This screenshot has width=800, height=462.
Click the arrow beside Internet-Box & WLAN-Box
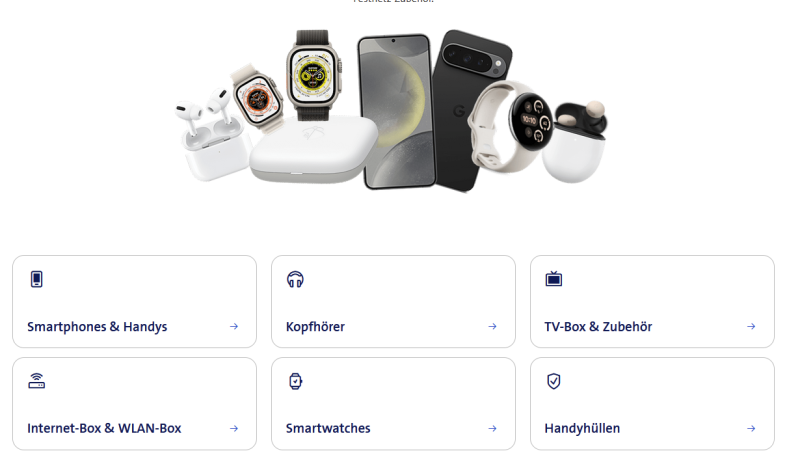pos(234,428)
